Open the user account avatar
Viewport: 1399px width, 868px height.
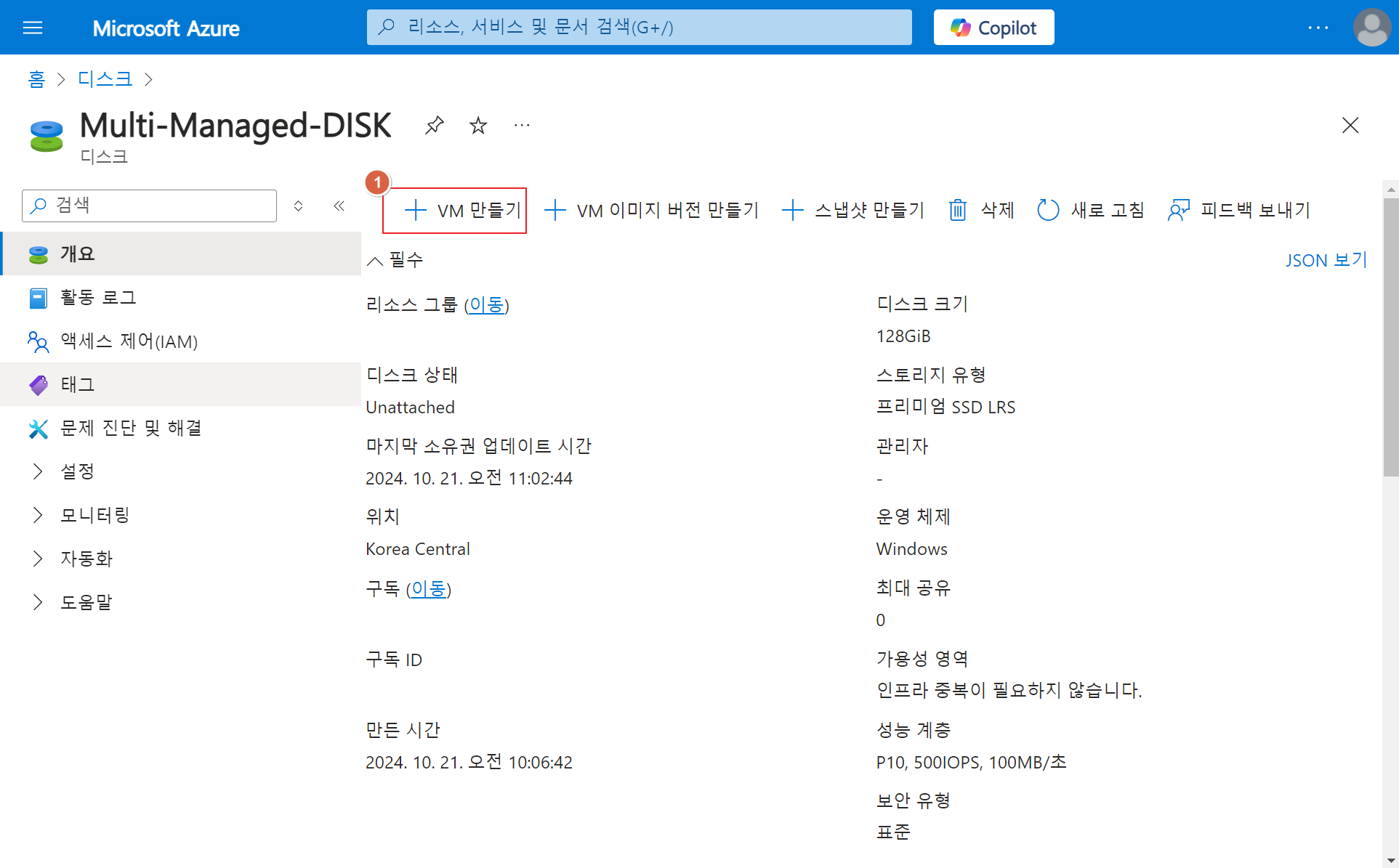[1371, 28]
